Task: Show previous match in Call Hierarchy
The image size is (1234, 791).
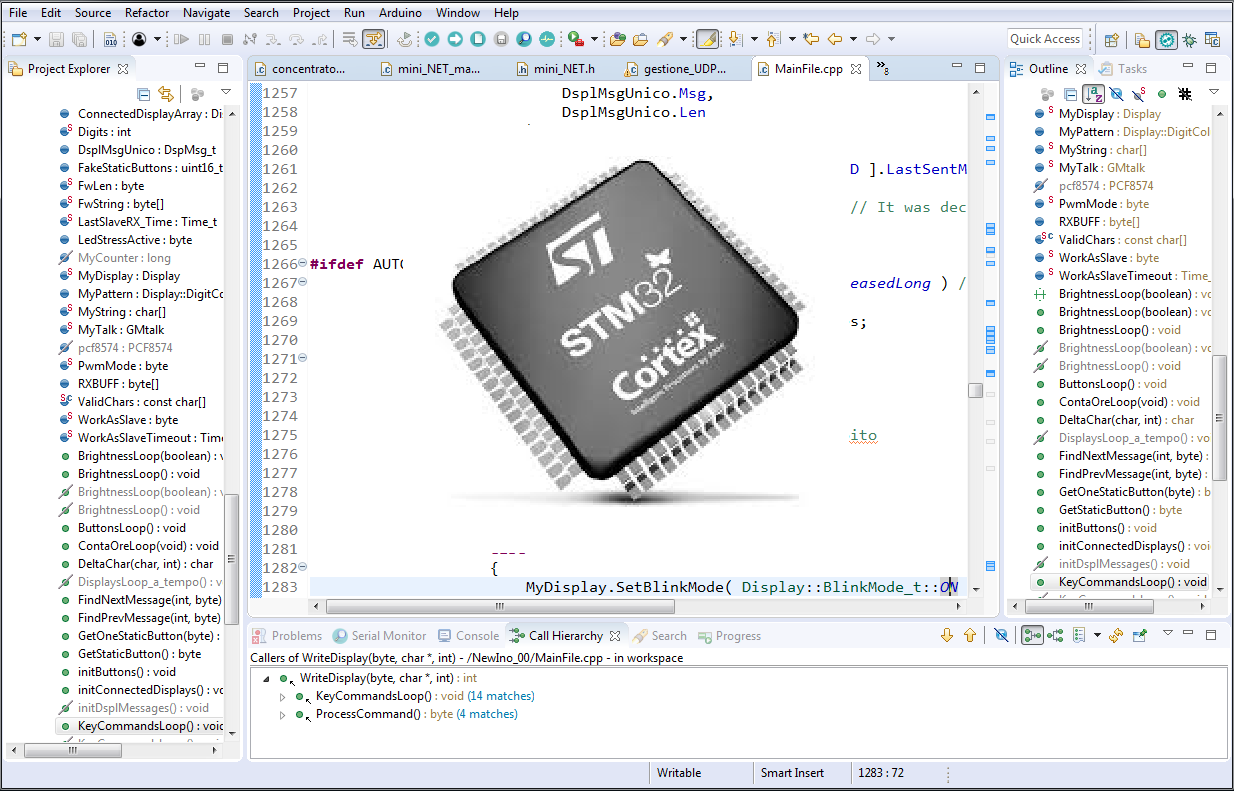Action: [970, 635]
